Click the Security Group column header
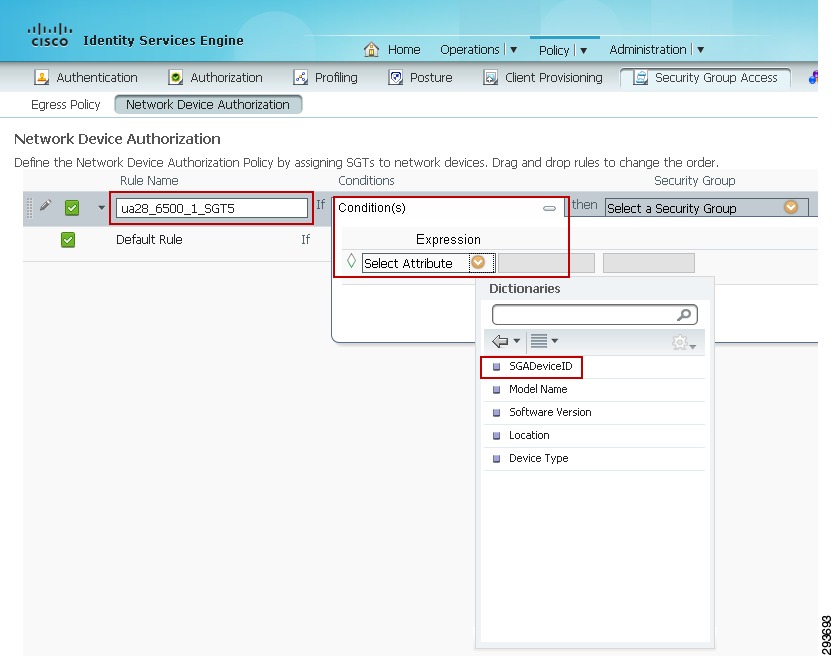Screen dimensions: 832x656 pyautogui.click(x=695, y=180)
